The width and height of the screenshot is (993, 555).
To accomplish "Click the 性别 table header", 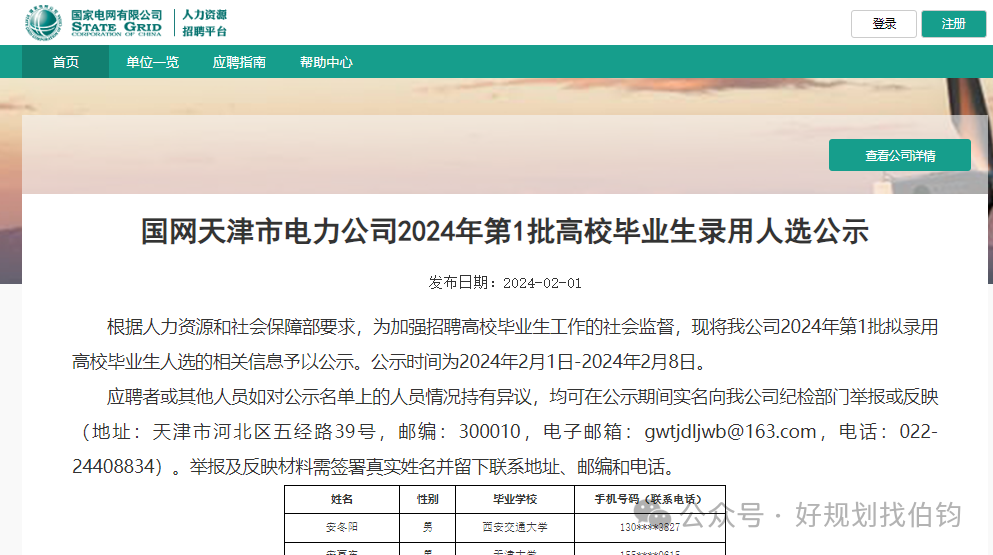I will point(427,499).
